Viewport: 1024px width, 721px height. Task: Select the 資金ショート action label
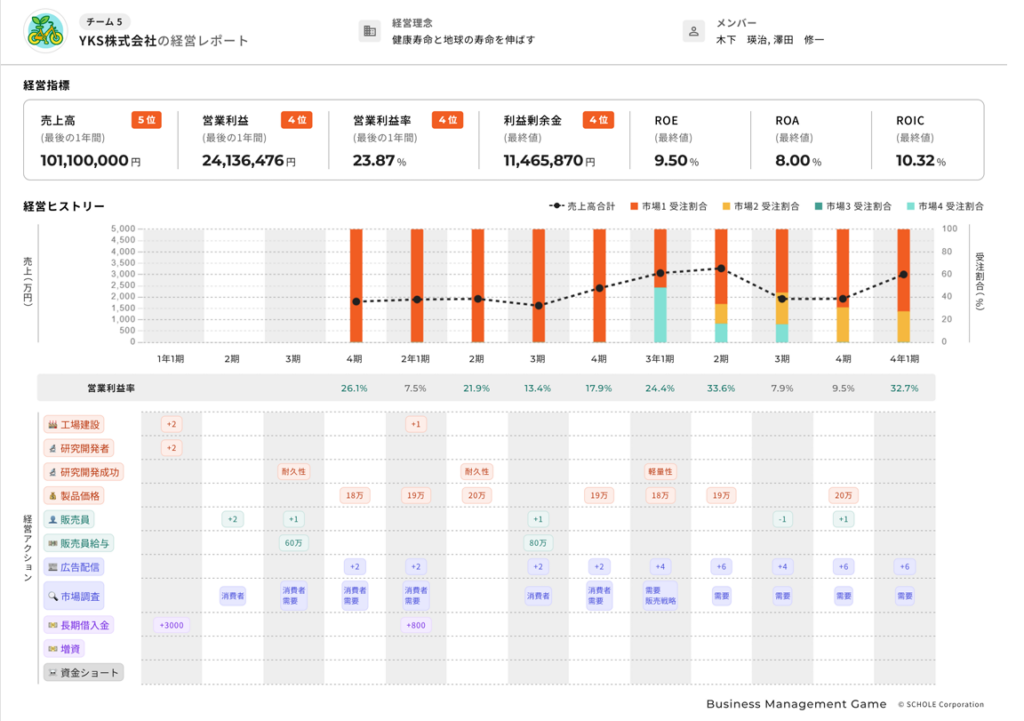click(x=83, y=672)
